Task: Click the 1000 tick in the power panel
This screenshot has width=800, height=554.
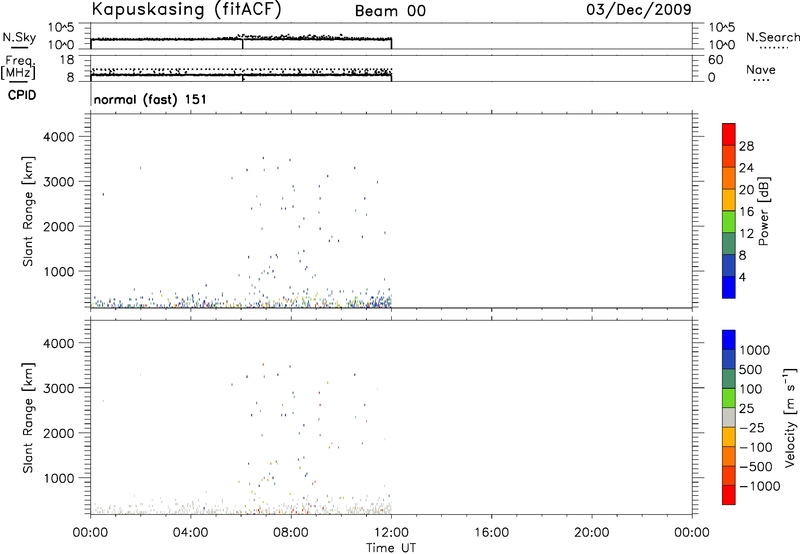Action: (58, 272)
